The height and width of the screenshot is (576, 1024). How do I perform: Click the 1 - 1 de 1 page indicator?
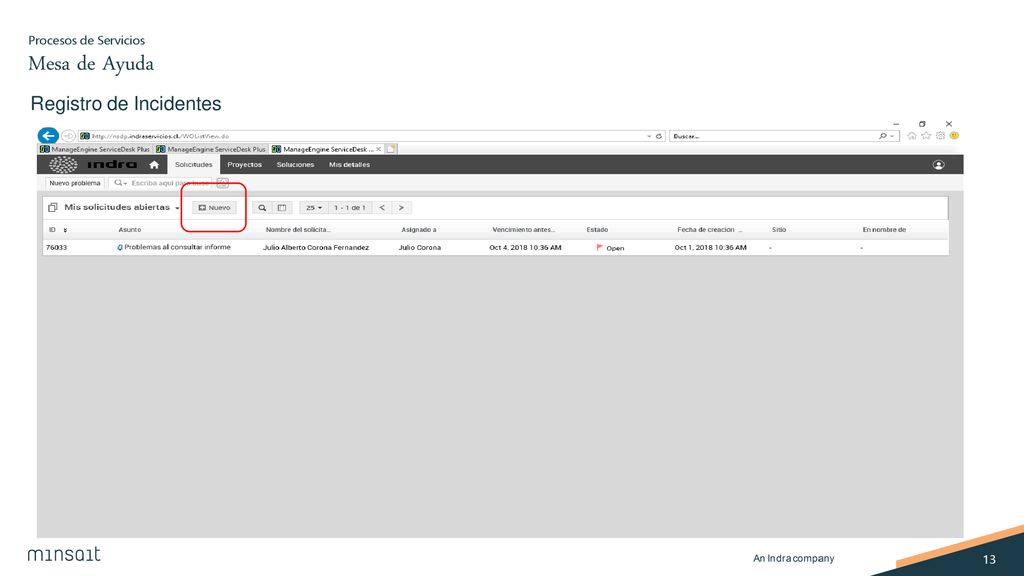pos(349,208)
